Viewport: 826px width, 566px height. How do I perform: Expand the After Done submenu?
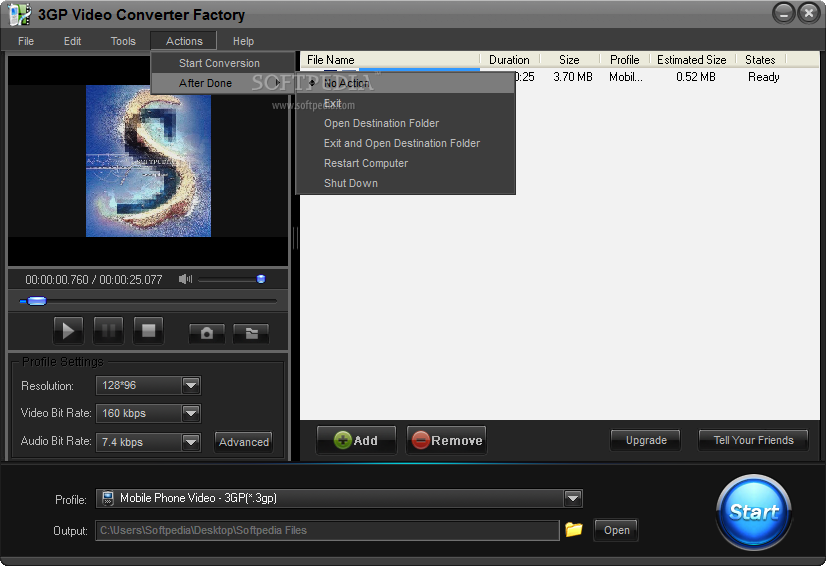click(x=223, y=83)
